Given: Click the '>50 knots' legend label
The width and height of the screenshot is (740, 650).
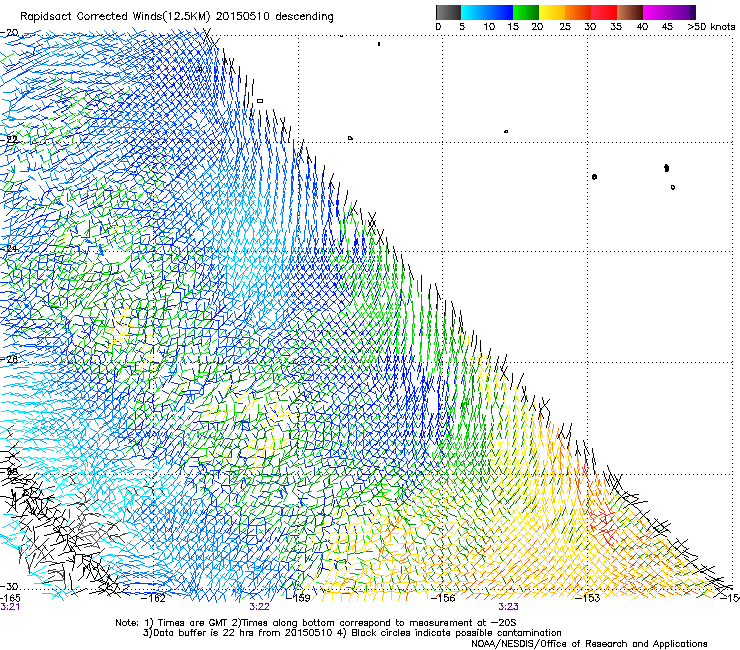Looking at the screenshot, I should point(711,27).
